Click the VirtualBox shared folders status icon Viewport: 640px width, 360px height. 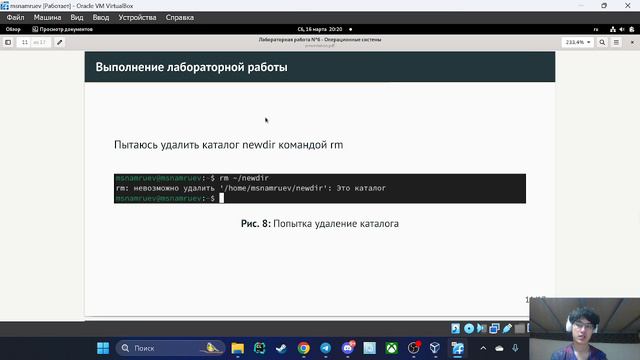pyautogui.click(x=520, y=328)
